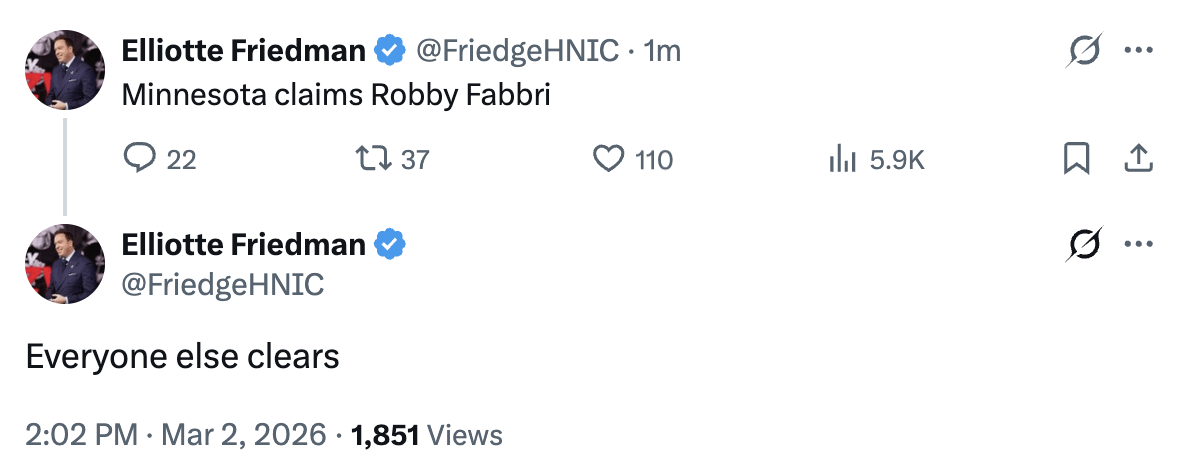Reply to the Robby Fabbri tweet
Viewport: 1184px width, 476px height.
[x=136, y=159]
